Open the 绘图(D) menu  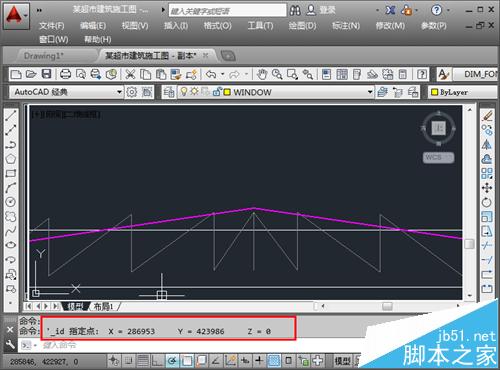(x=302, y=26)
